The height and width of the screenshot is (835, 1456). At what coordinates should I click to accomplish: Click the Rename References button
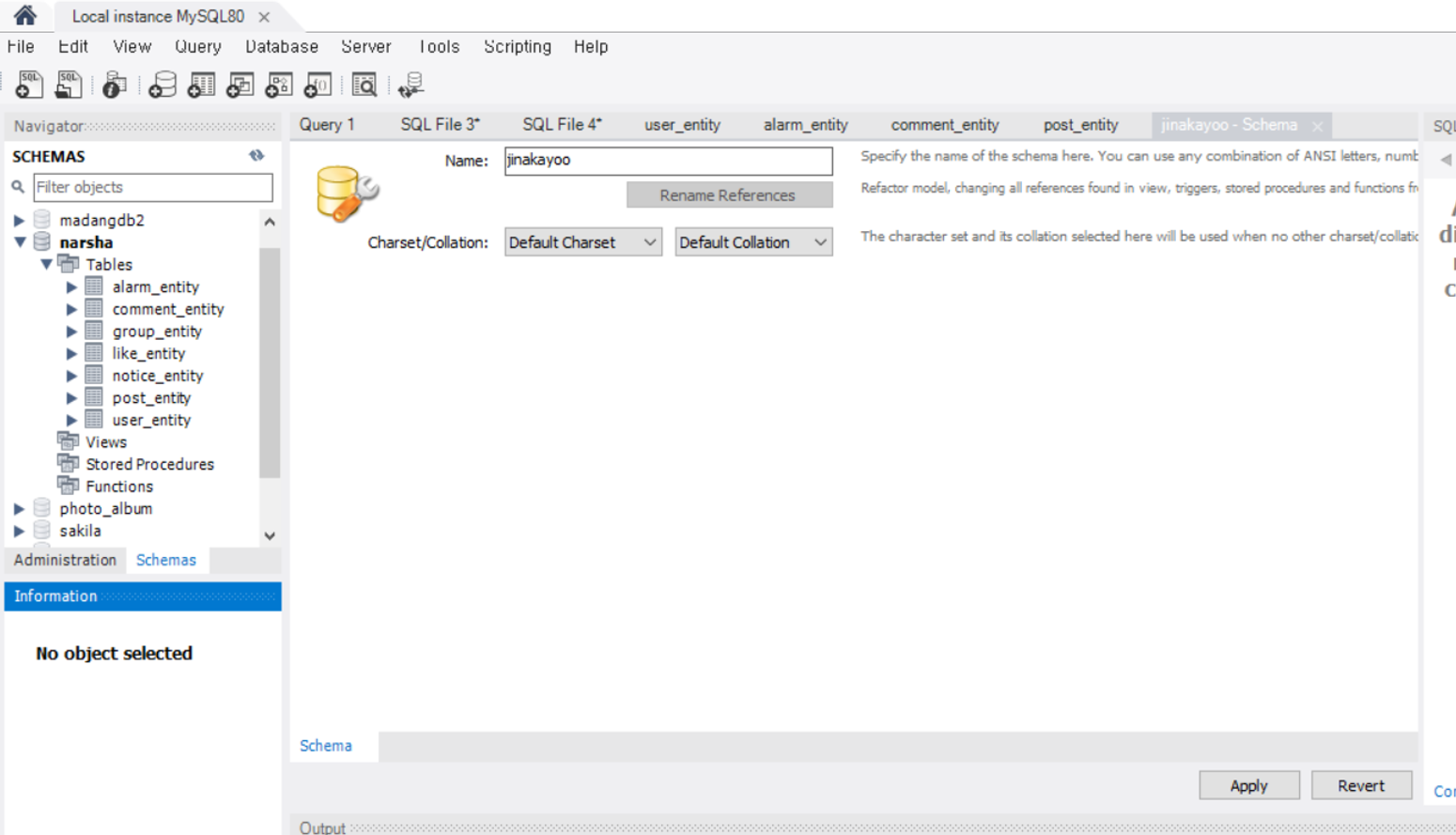click(729, 194)
